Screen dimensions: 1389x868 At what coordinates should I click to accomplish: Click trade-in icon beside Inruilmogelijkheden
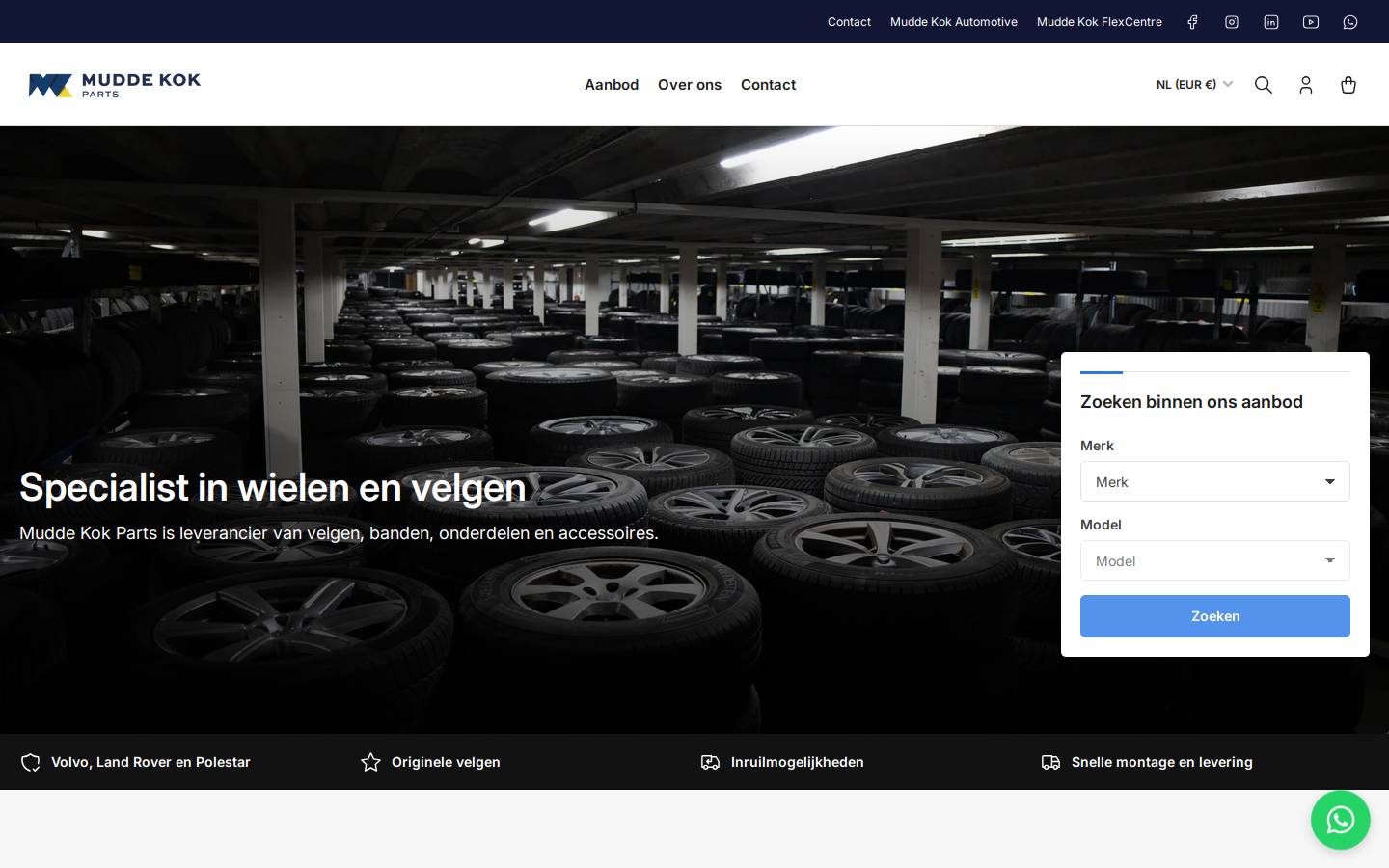tap(711, 763)
